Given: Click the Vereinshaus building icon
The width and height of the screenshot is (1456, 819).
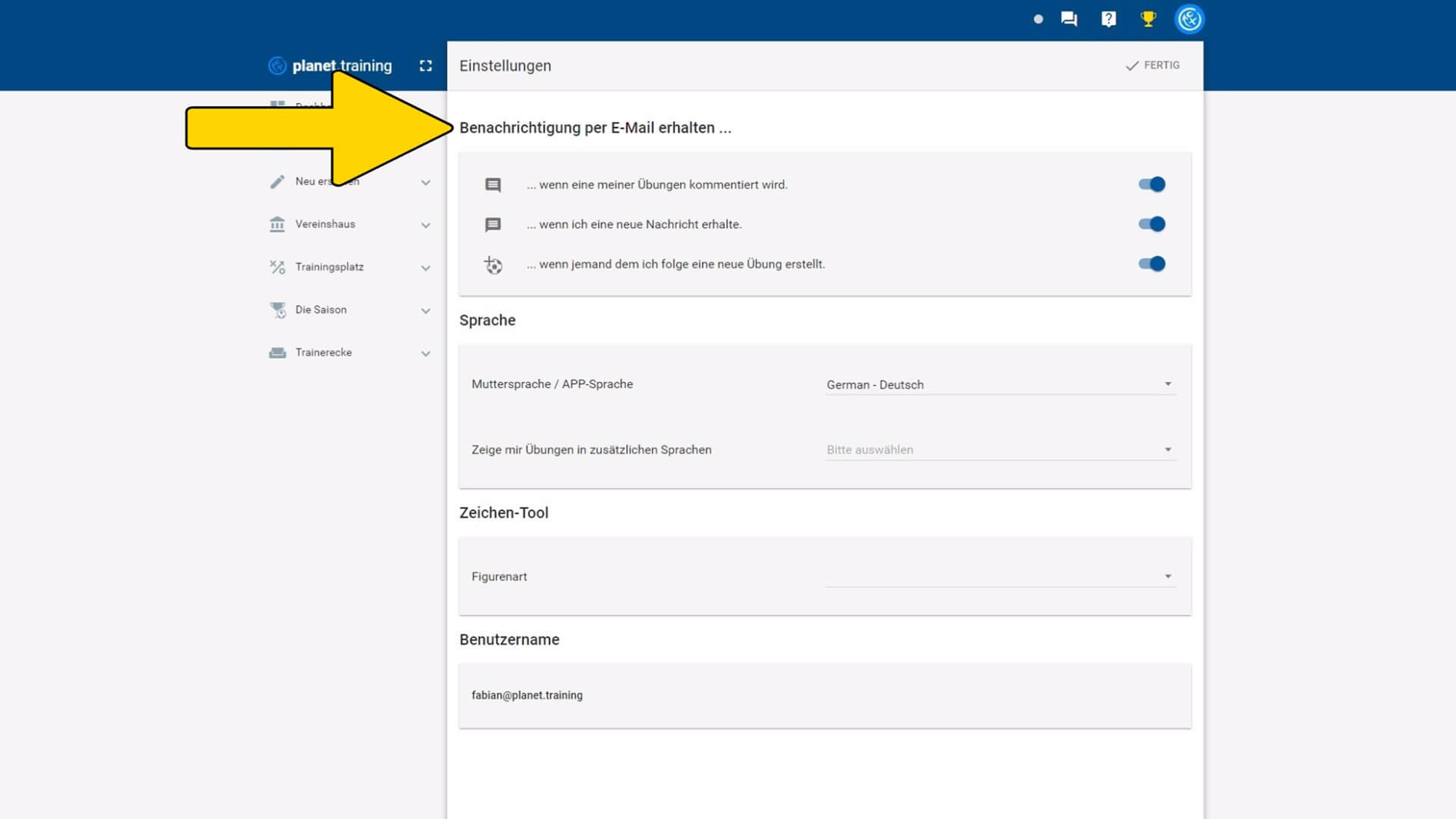Looking at the screenshot, I should (x=277, y=224).
